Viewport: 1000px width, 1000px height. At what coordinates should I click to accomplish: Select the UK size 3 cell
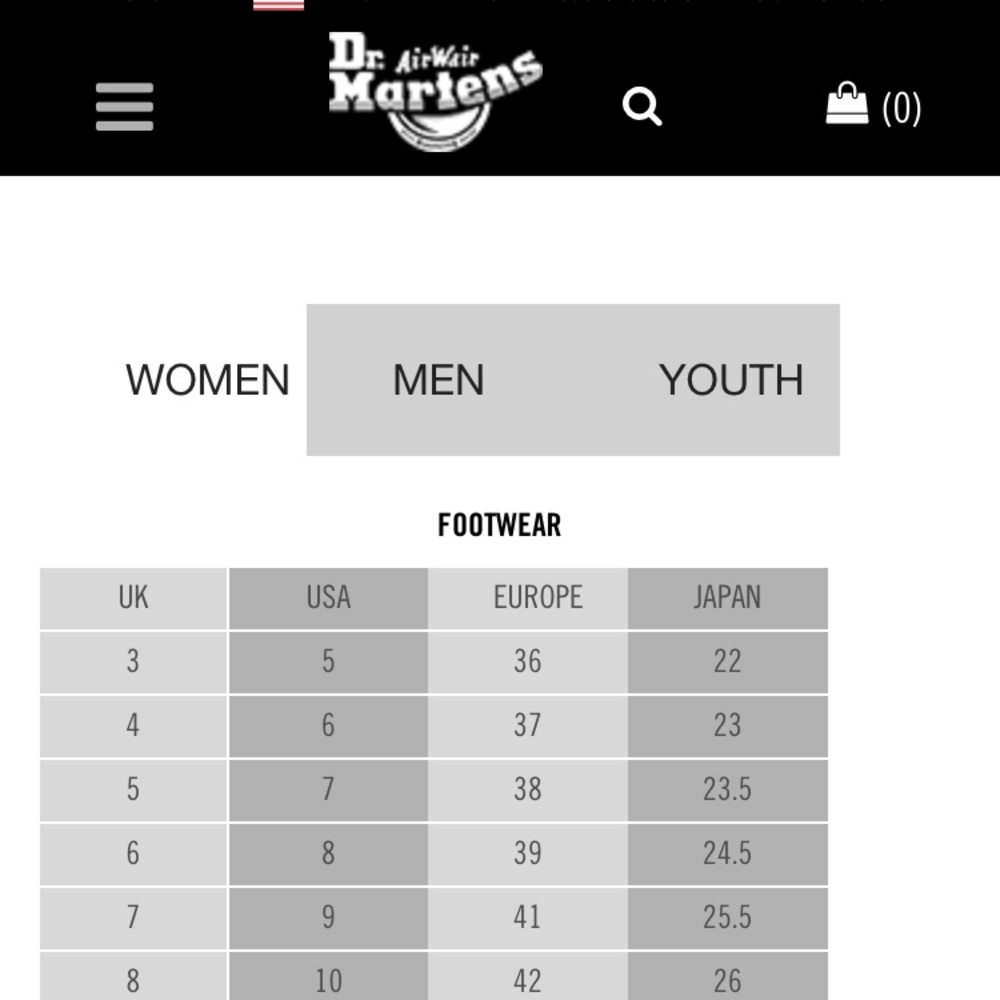point(133,662)
